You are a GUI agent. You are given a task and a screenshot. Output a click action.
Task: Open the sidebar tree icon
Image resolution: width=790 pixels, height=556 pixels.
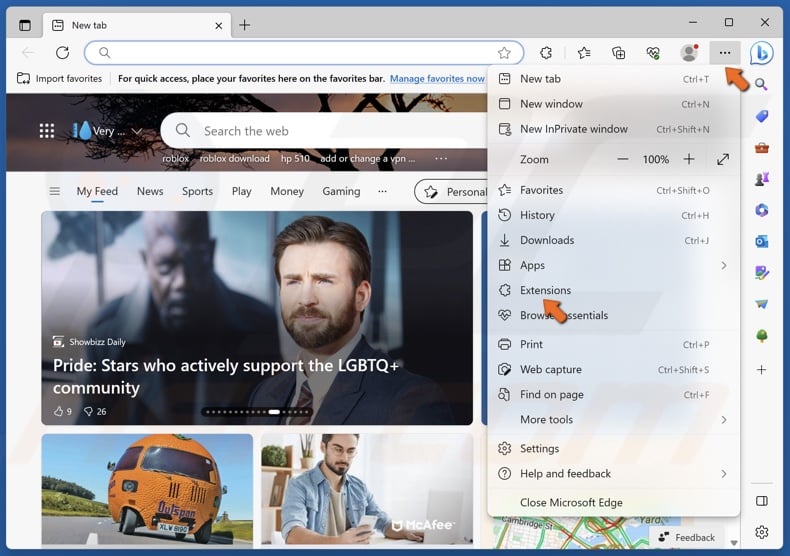tap(761, 335)
